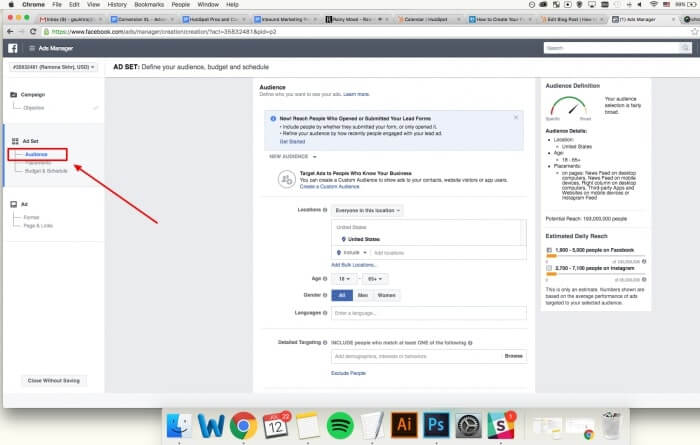Open the maximum age 65+ dropdown
Screen dimensions: 700x445
tap(375, 279)
